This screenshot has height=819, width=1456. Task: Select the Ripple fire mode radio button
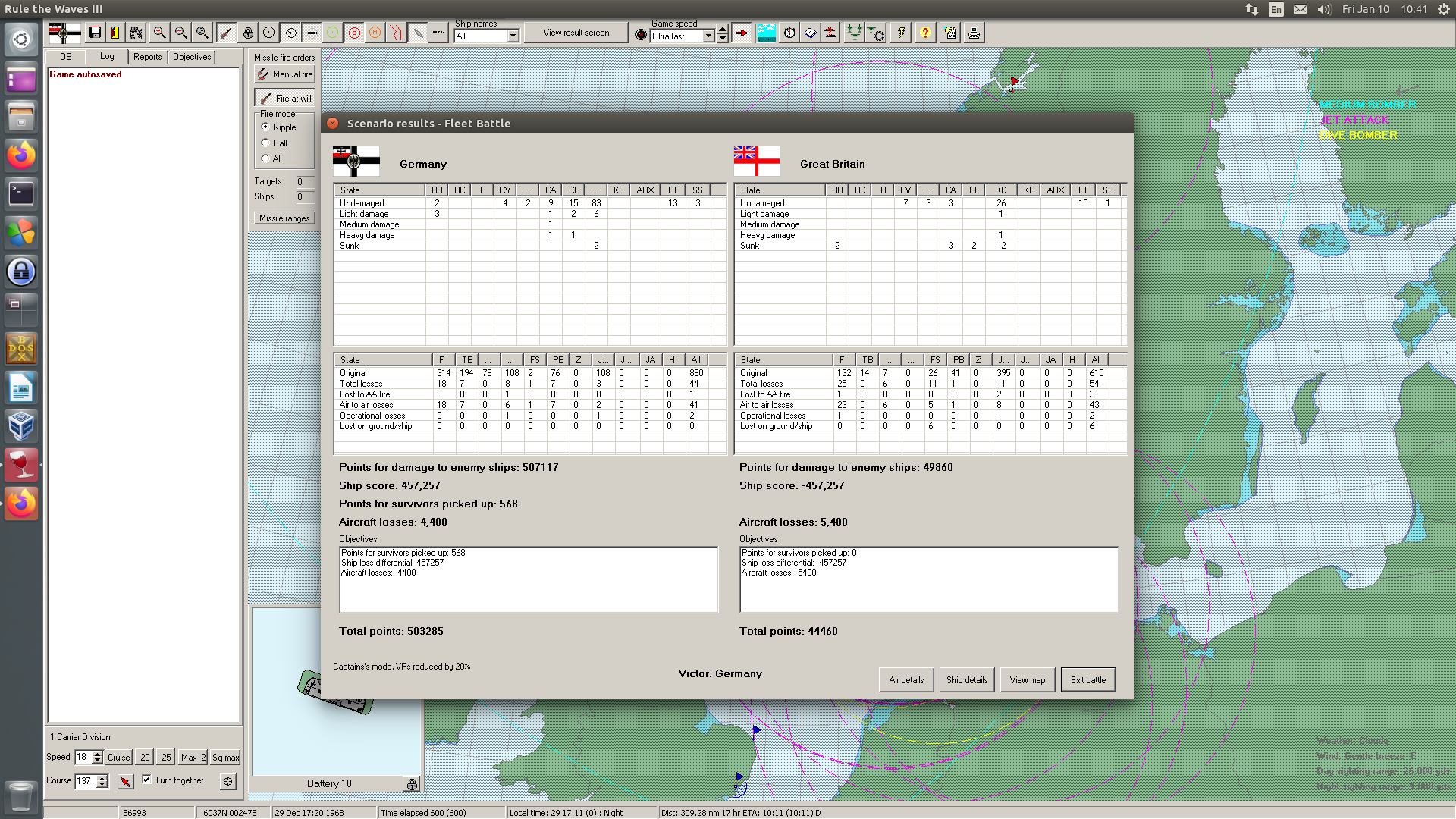(265, 127)
